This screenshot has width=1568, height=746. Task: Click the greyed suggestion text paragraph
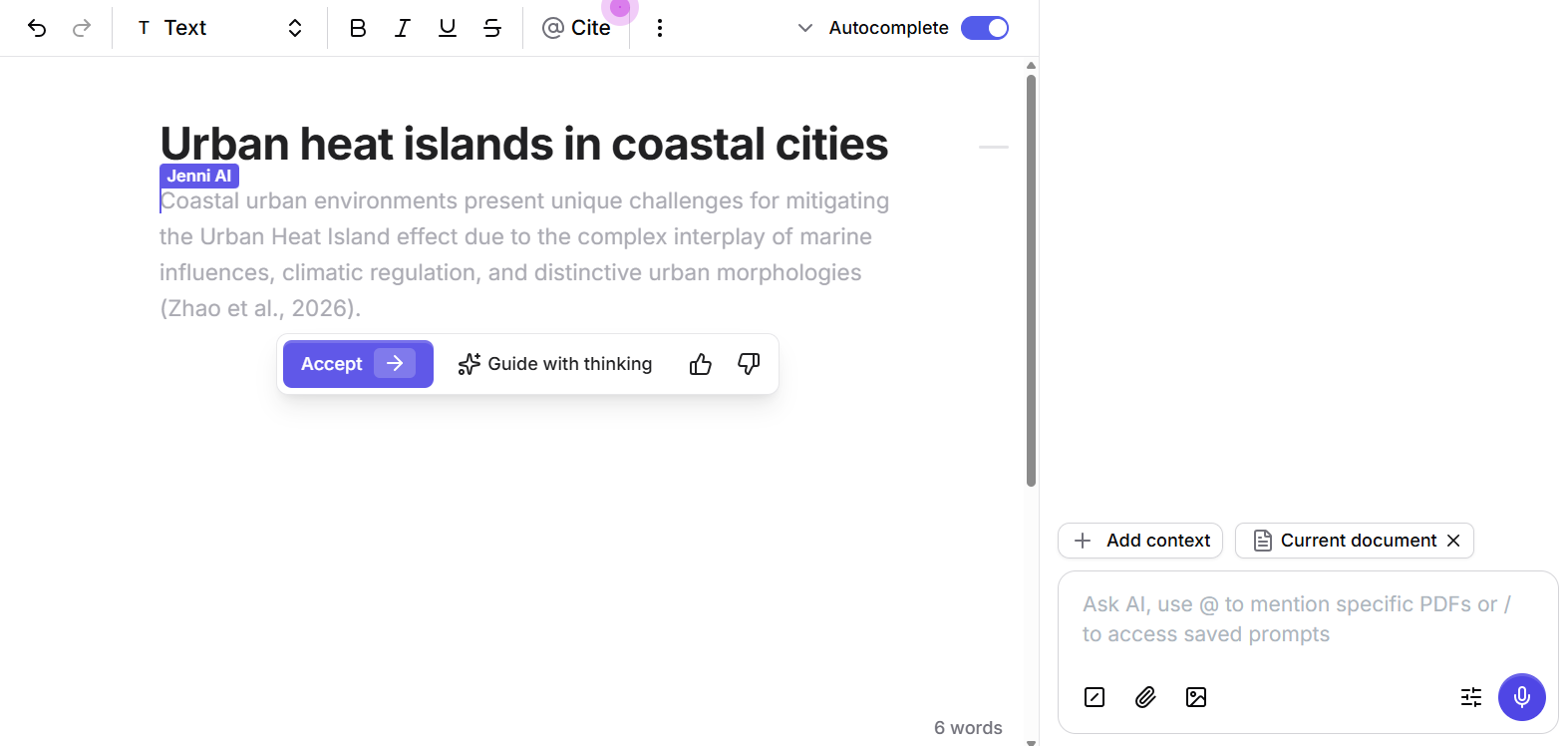point(524,254)
